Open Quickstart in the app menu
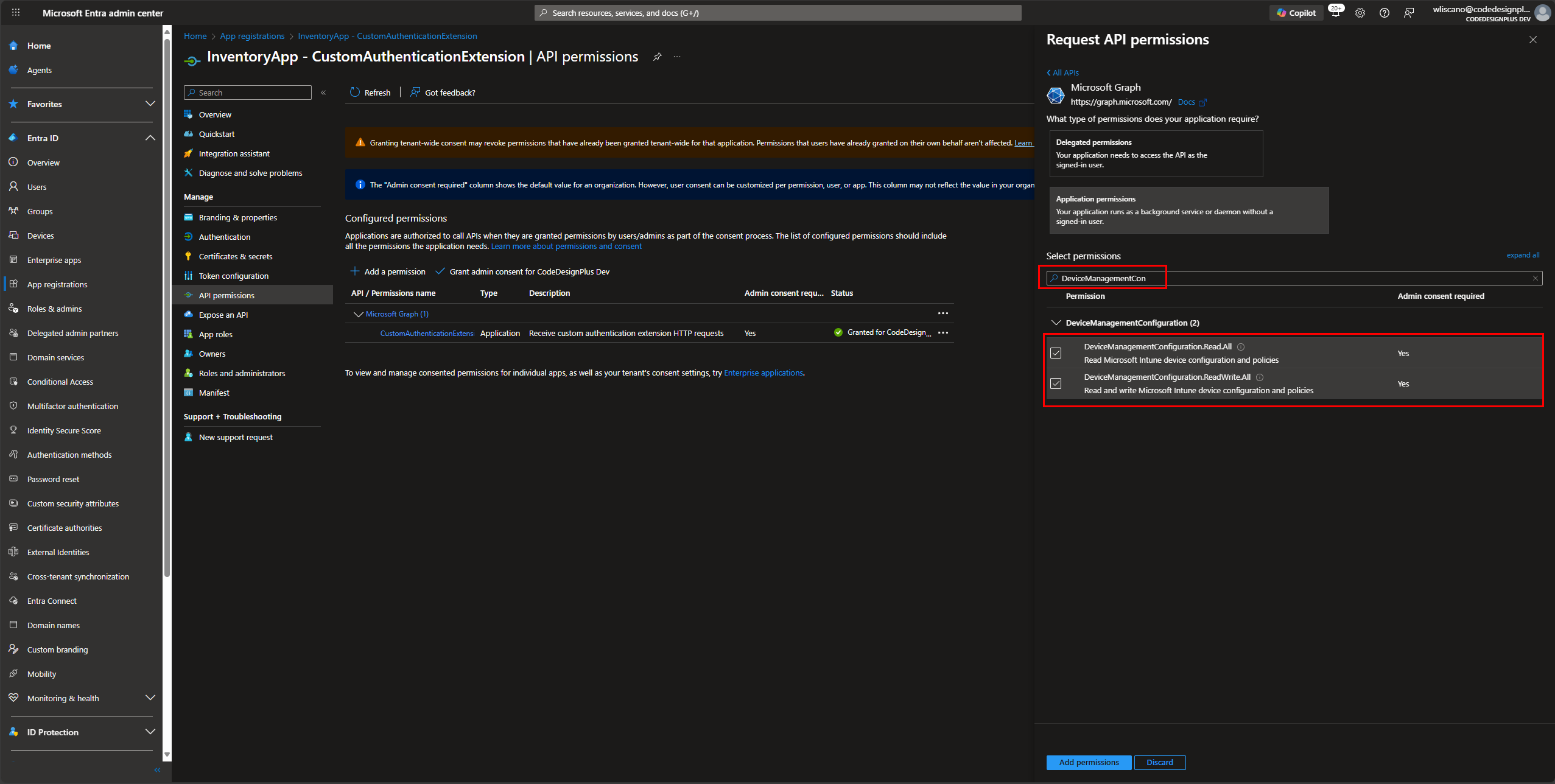This screenshot has width=1555, height=784. [216, 134]
